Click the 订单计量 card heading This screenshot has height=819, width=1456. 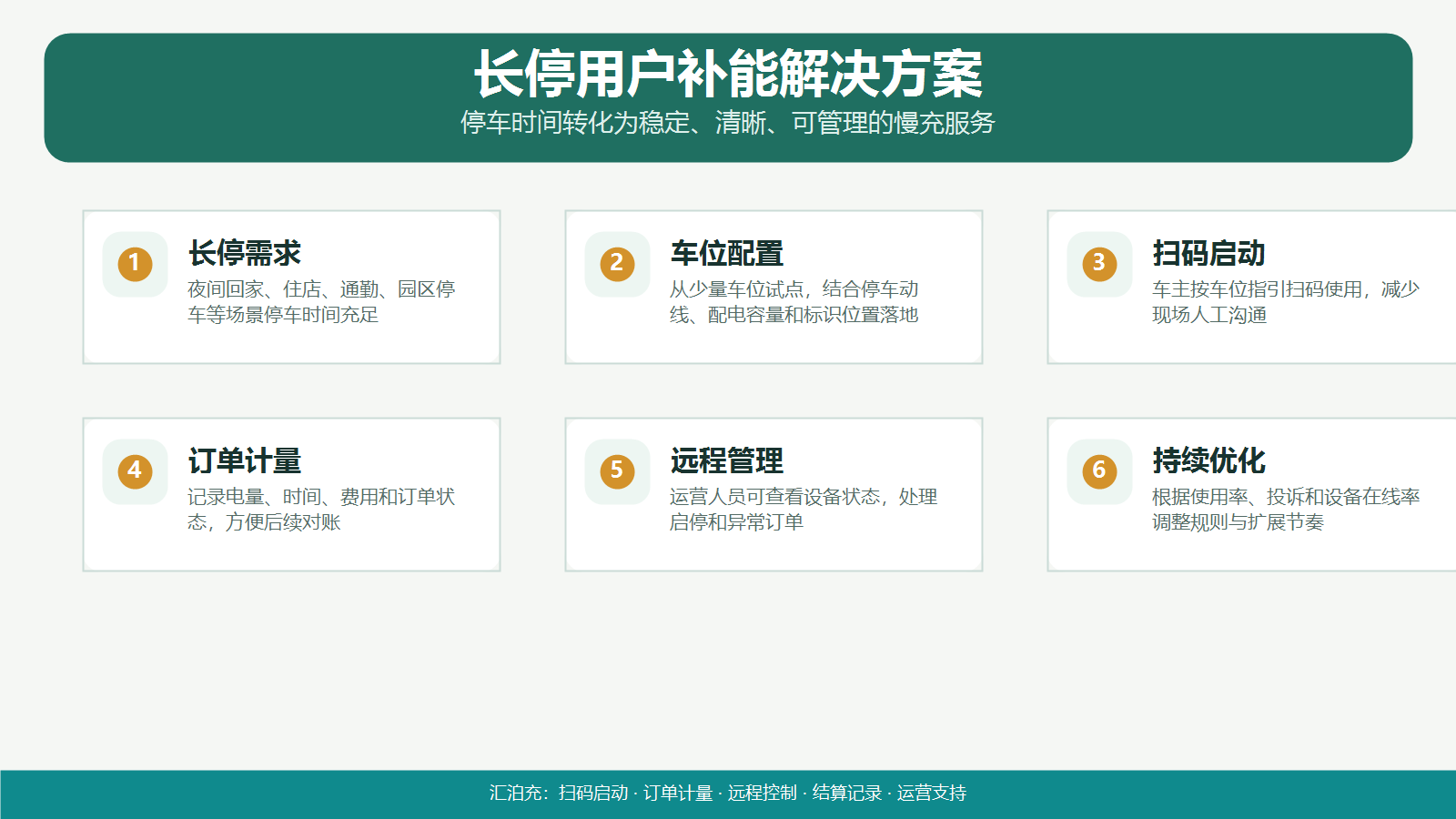pos(245,460)
